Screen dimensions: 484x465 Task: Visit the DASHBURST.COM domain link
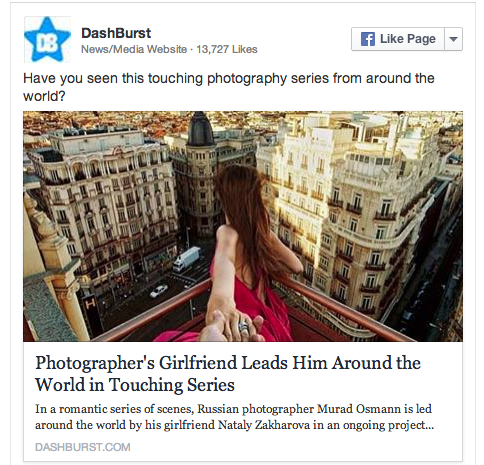83,447
